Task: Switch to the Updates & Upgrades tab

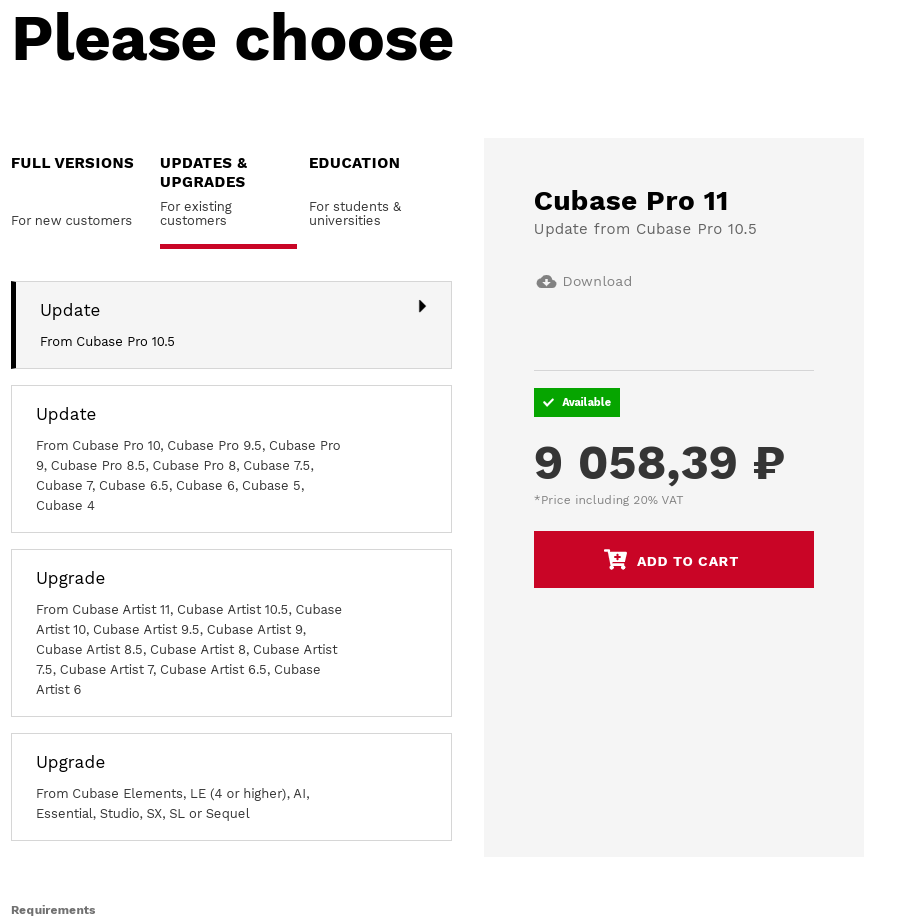Action: pos(204,172)
